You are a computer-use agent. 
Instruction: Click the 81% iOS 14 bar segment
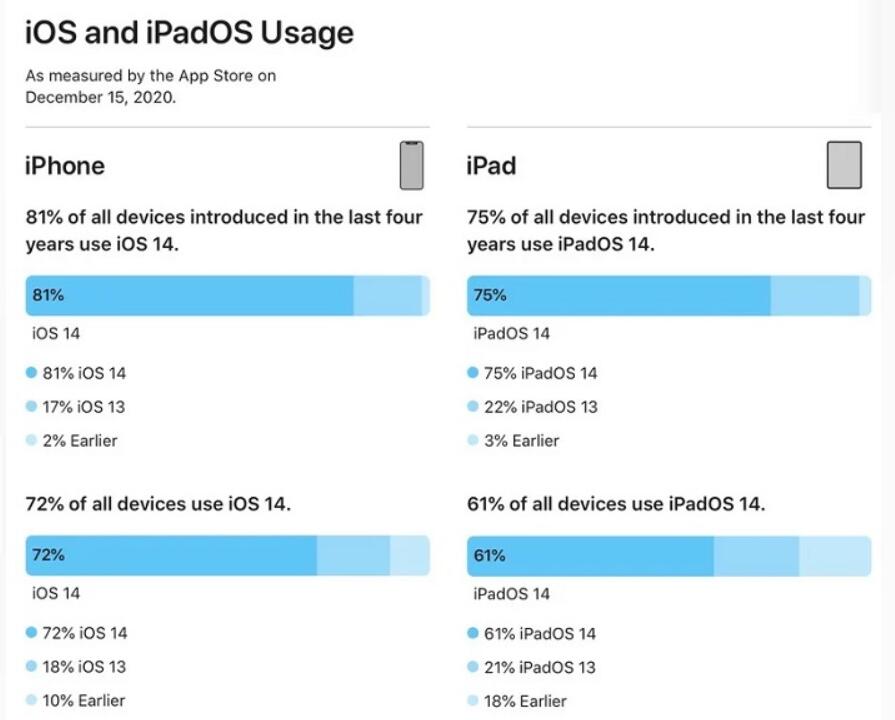tap(190, 296)
